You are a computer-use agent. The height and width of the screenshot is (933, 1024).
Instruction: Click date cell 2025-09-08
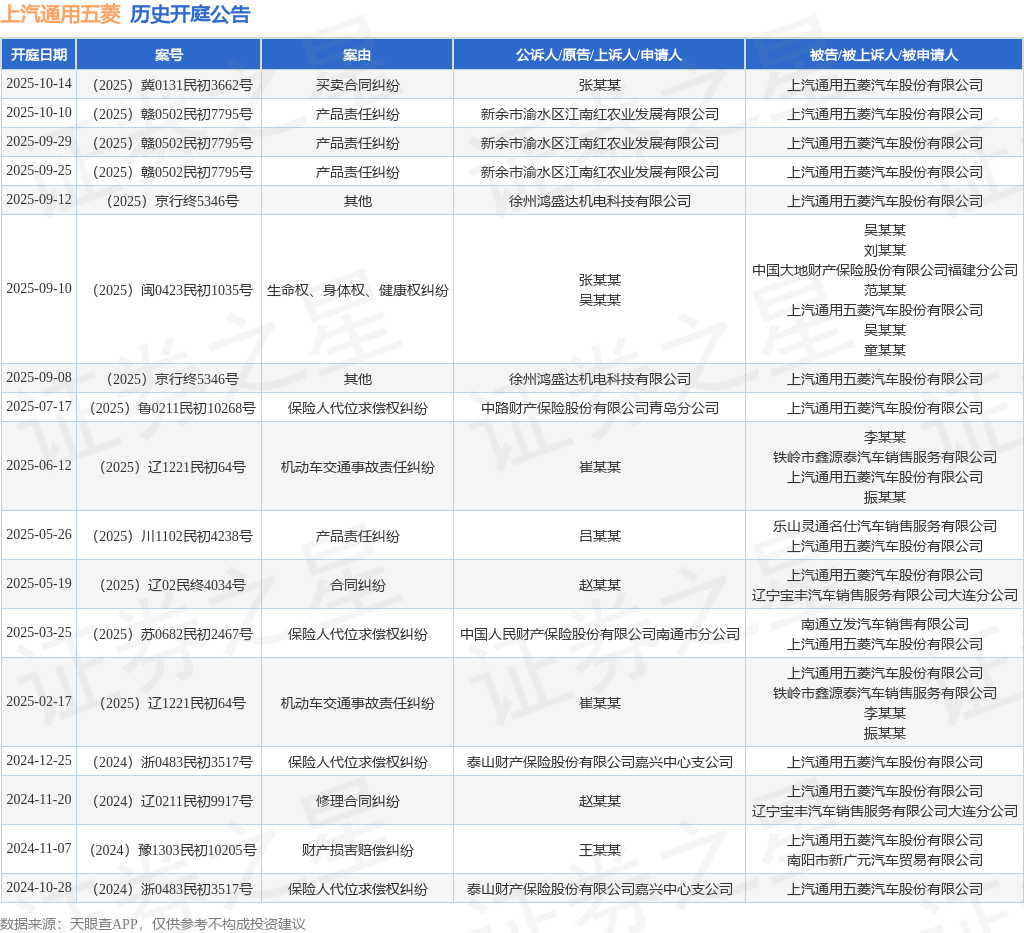coord(39,377)
